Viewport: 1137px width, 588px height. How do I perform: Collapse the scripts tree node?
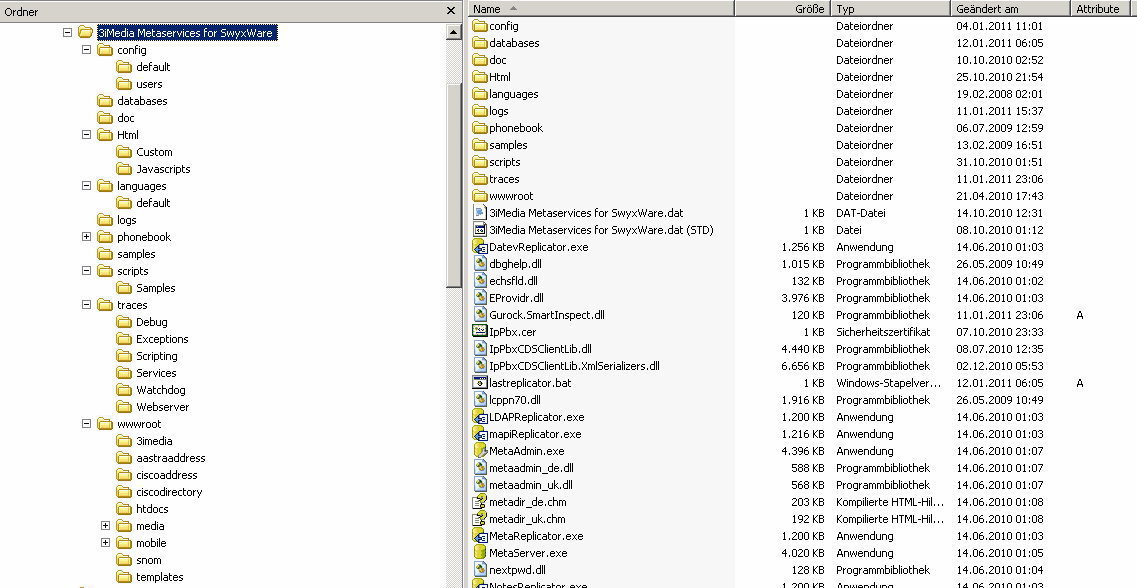pos(86,271)
